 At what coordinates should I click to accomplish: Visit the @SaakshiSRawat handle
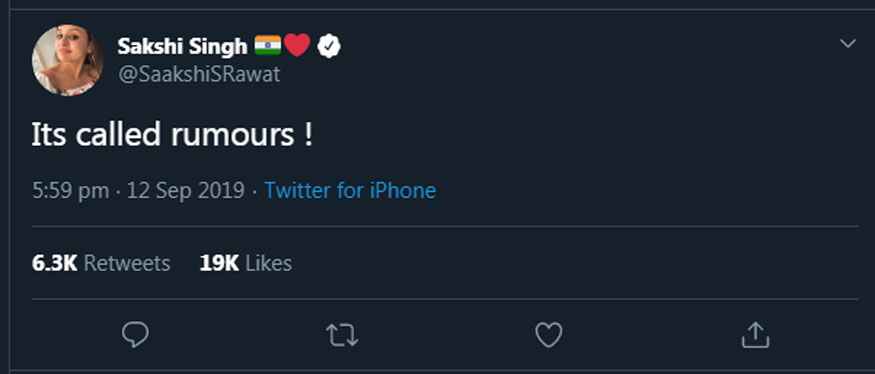pos(199,74)
